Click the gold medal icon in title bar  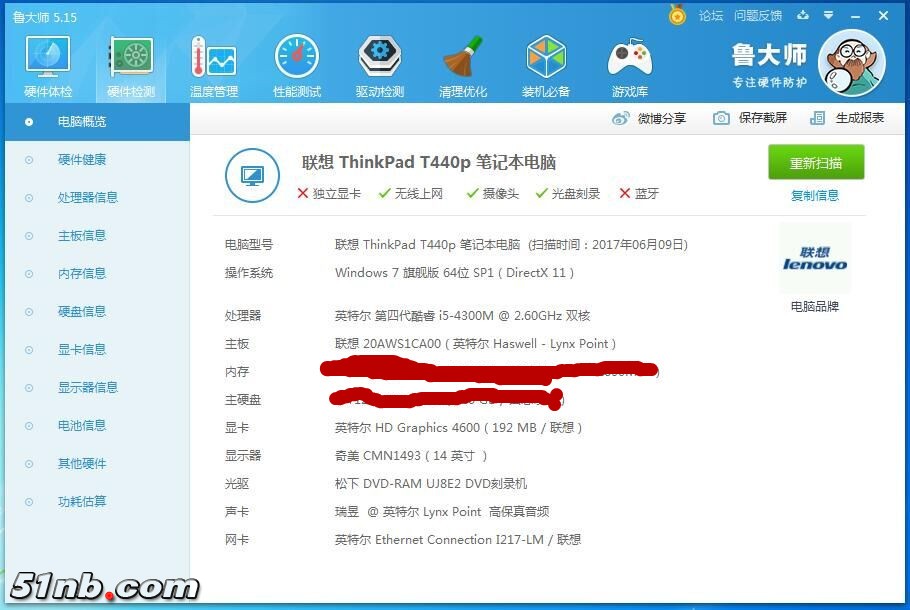[x=677, y=16]
